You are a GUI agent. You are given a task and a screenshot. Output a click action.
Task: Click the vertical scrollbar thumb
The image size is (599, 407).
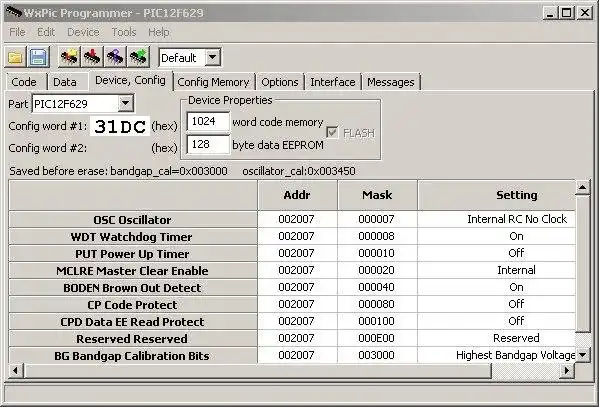pos(583,264)
